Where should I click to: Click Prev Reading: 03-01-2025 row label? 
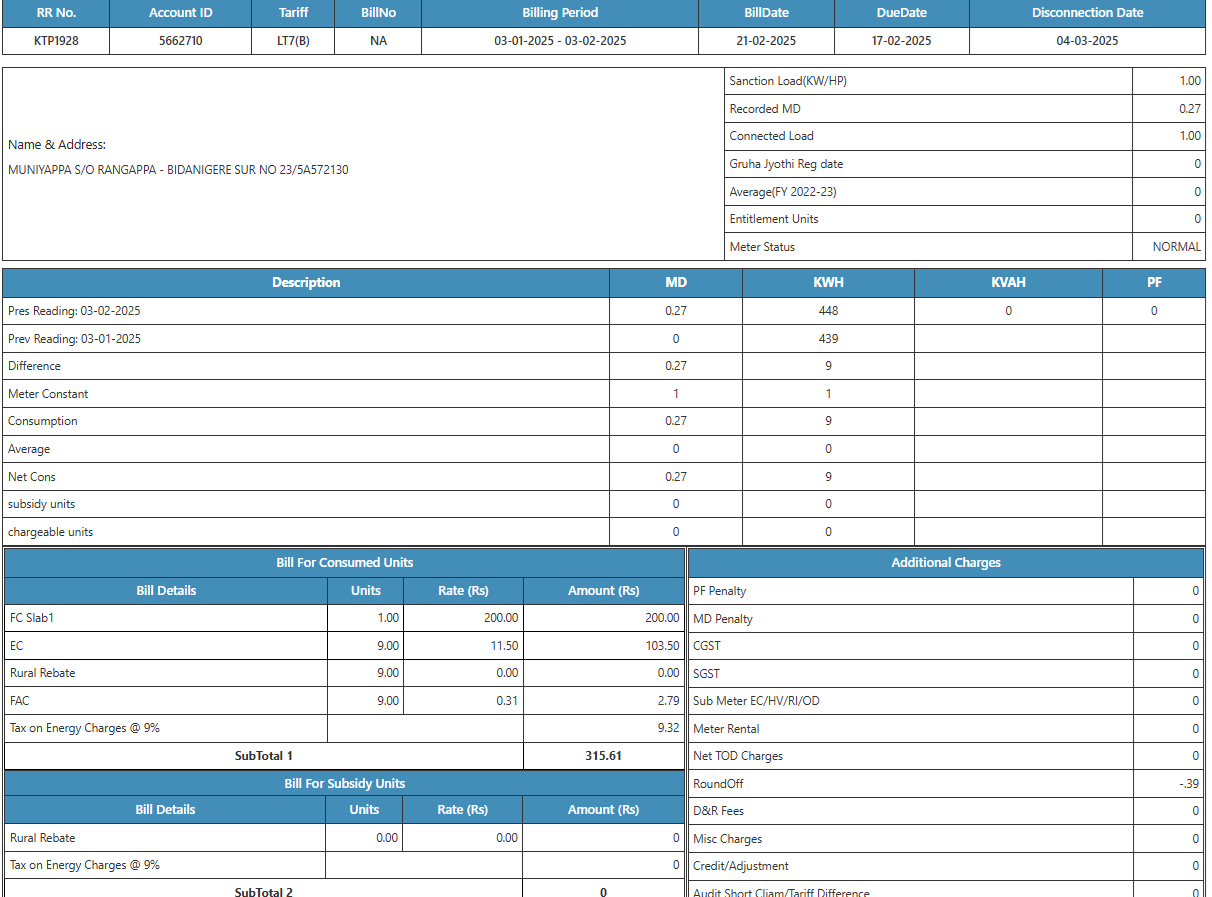(x=74, y=339)
